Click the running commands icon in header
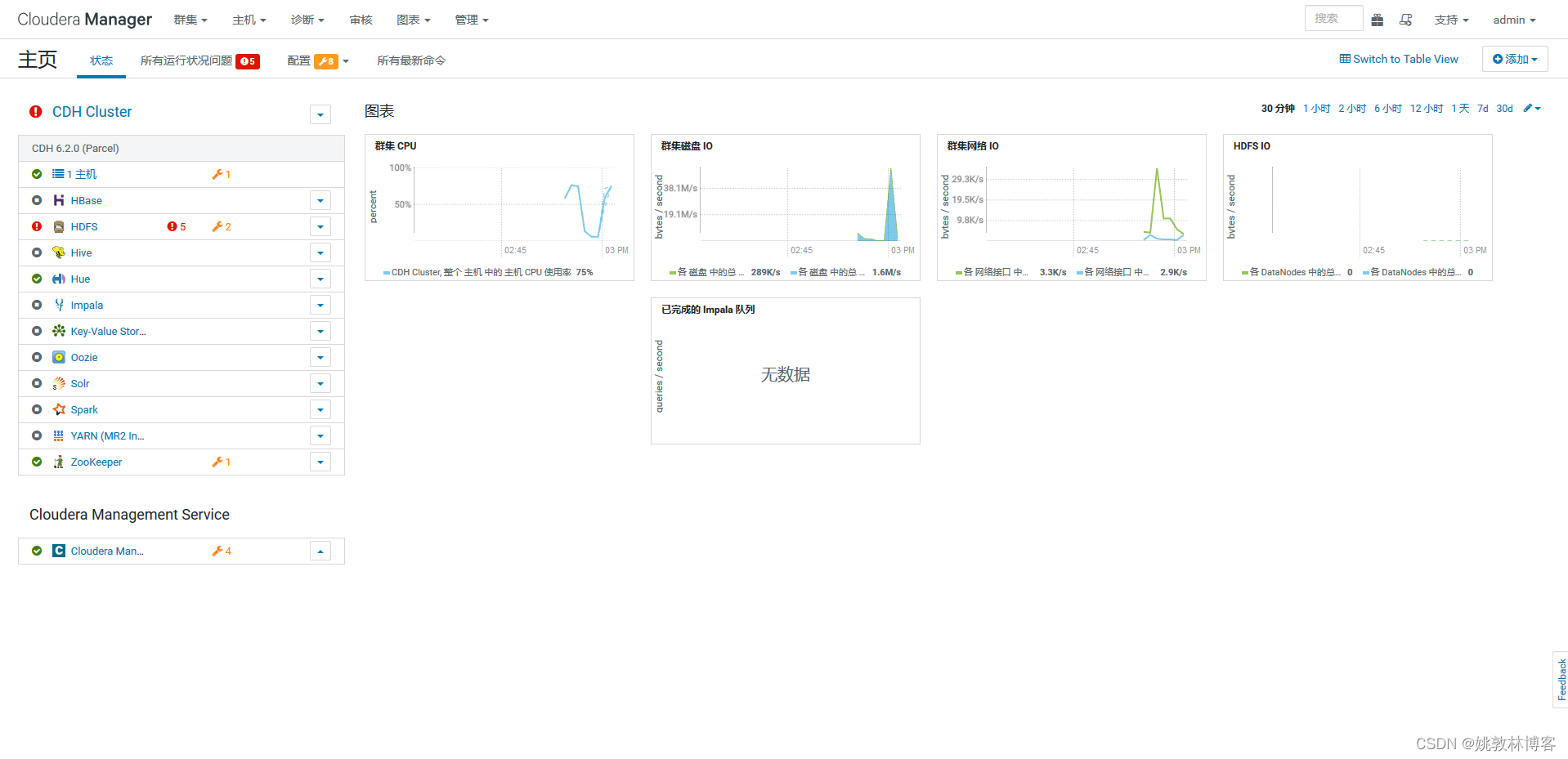The width and height of the screenshot is (1568, 759). [x=1406, y=20]
